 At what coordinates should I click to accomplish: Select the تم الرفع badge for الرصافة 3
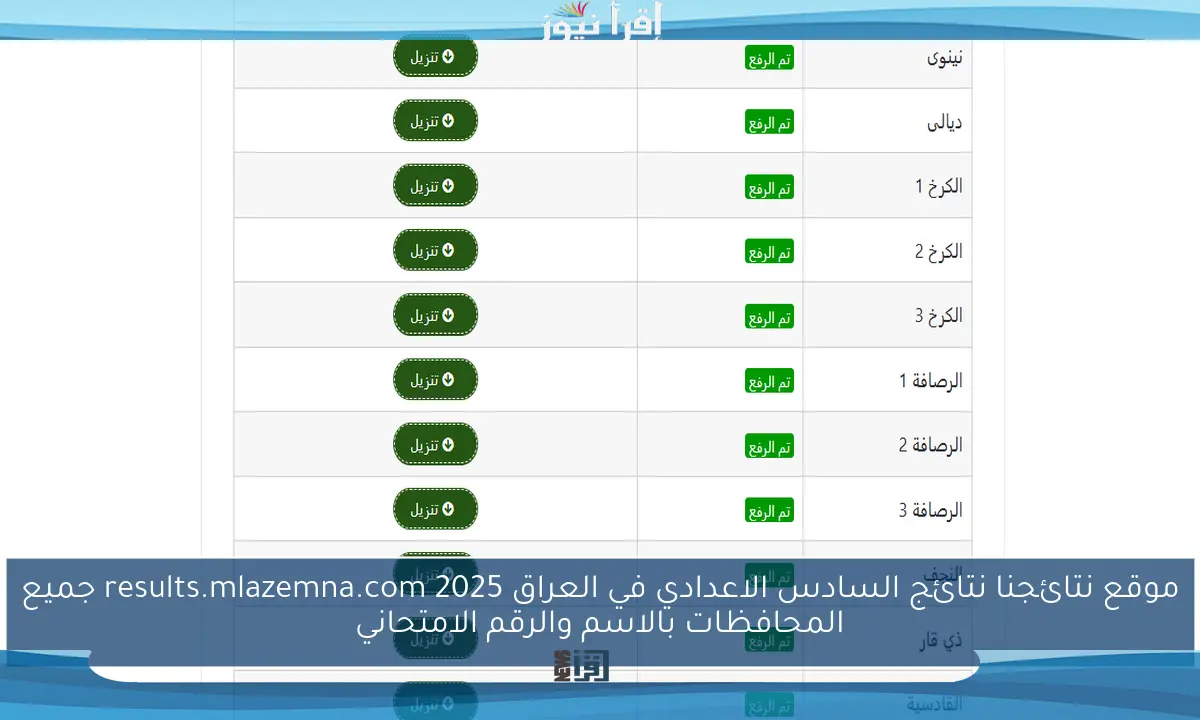click(x=770, y=510)
